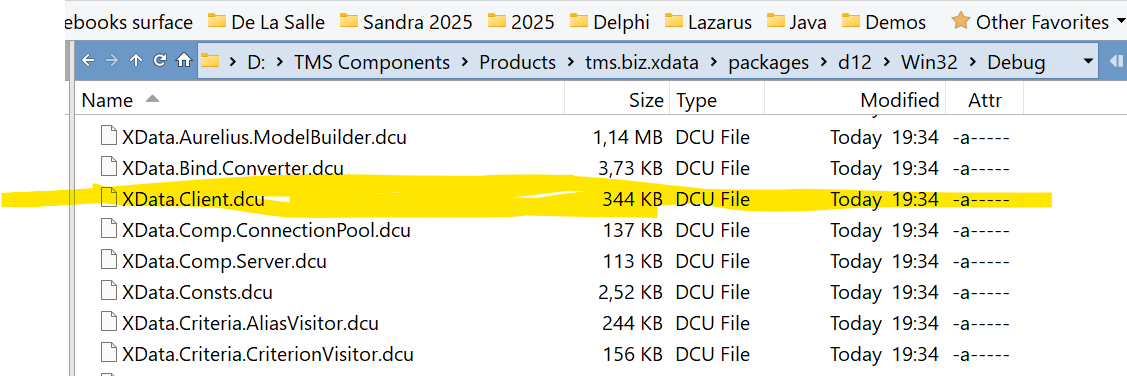This screenshot has height=376, width=1127.
Task: Jump to packages breadcrumb segment
Action: (768, 63)
